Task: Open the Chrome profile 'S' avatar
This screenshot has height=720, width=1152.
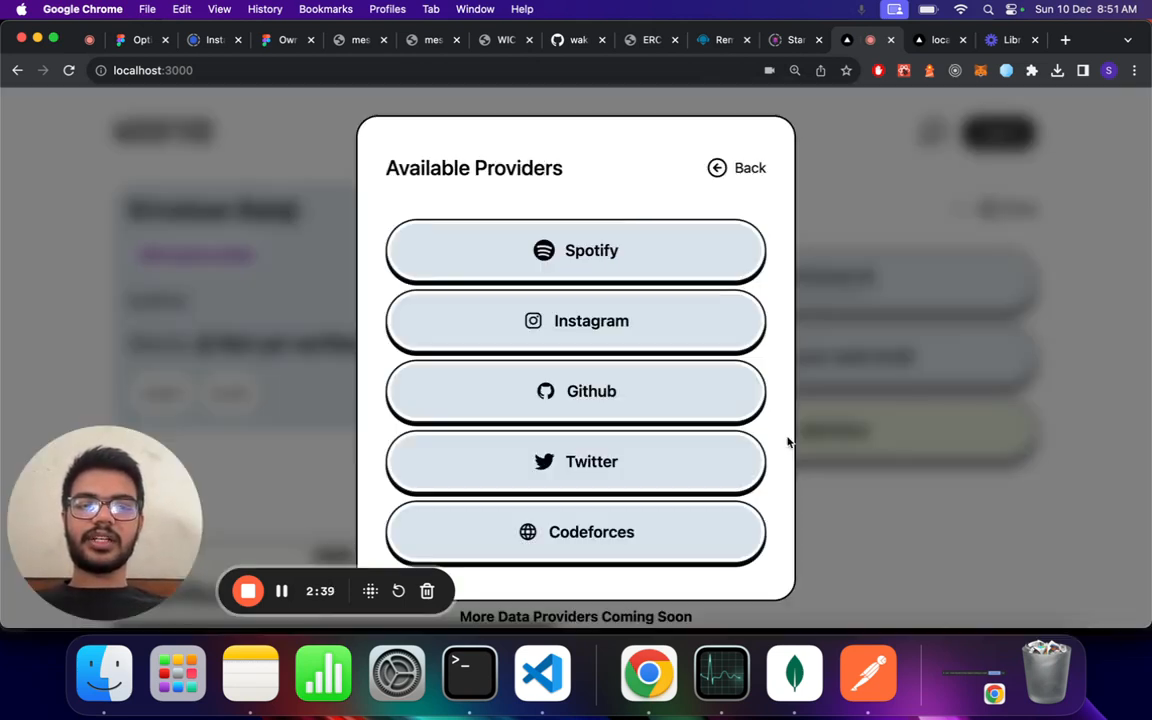Action: click(x=1109, y=71)
